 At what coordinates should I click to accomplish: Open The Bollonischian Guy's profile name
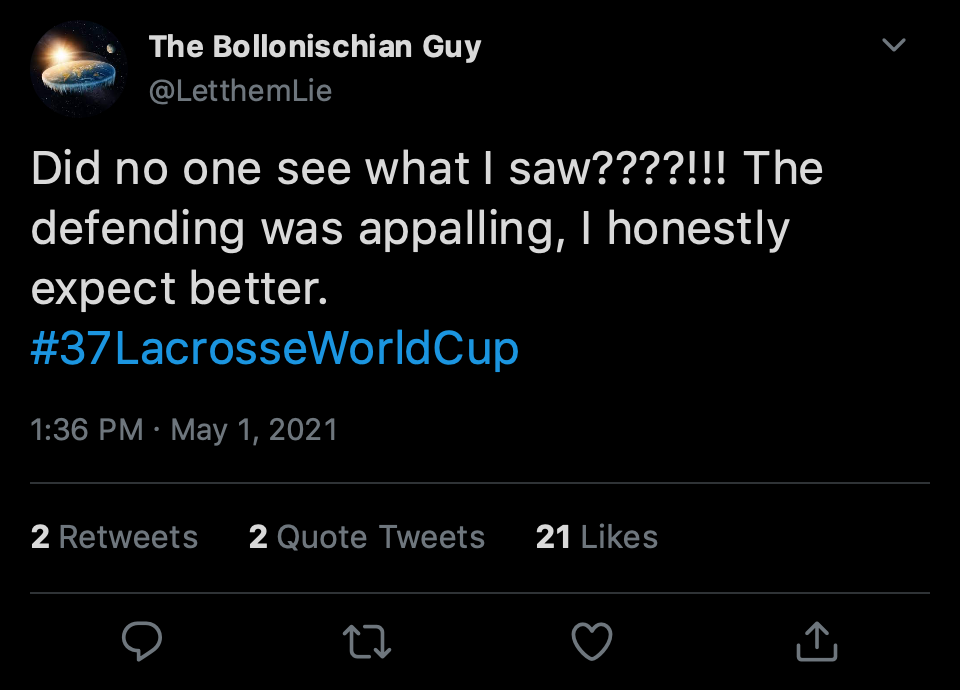click(314, 47)
